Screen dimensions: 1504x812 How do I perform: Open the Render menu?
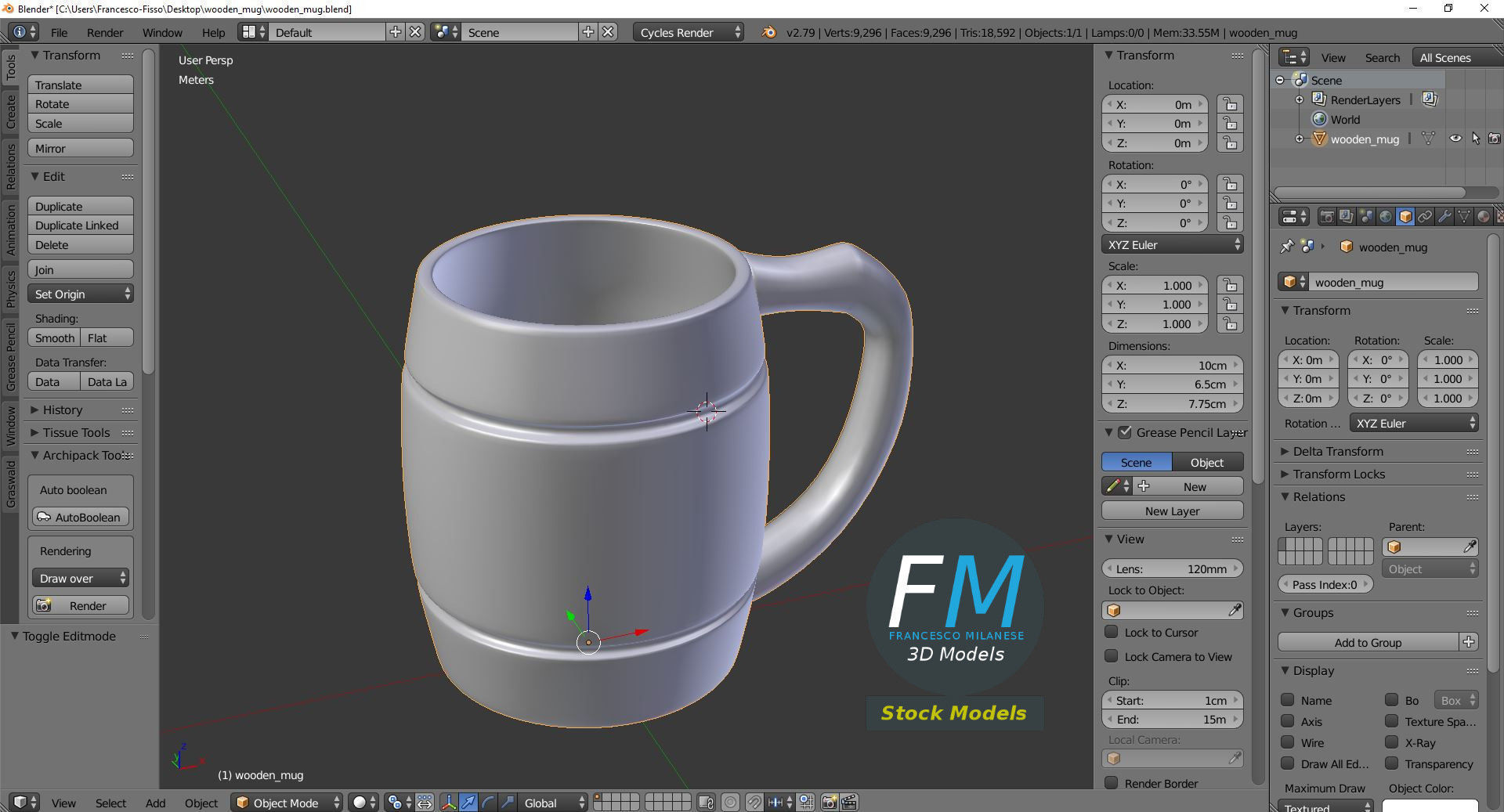pyautogui.click(x=105, y=32)
